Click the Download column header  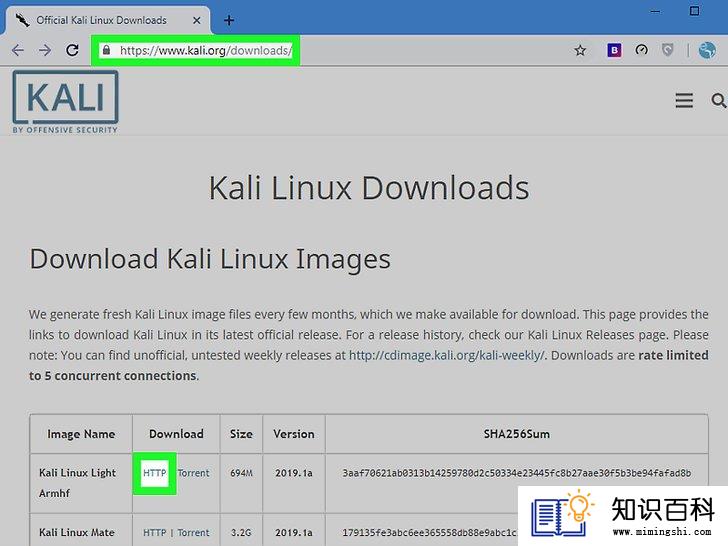click(176, 434)
